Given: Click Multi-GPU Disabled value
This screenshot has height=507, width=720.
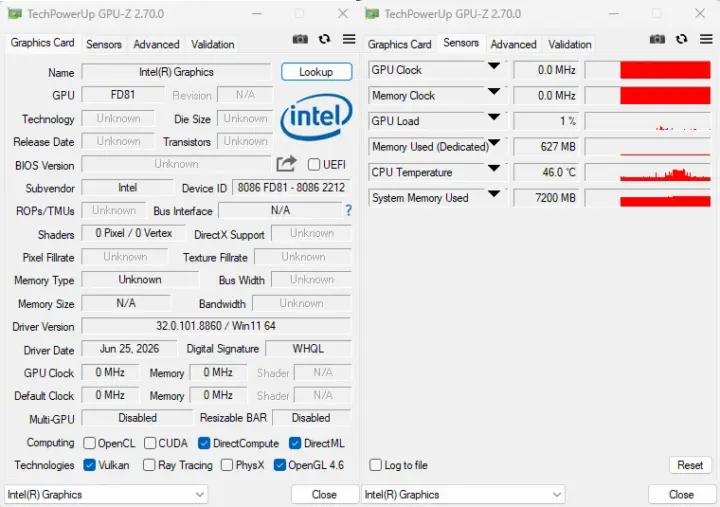Looking at the screenshot, I should pos(137,418).
